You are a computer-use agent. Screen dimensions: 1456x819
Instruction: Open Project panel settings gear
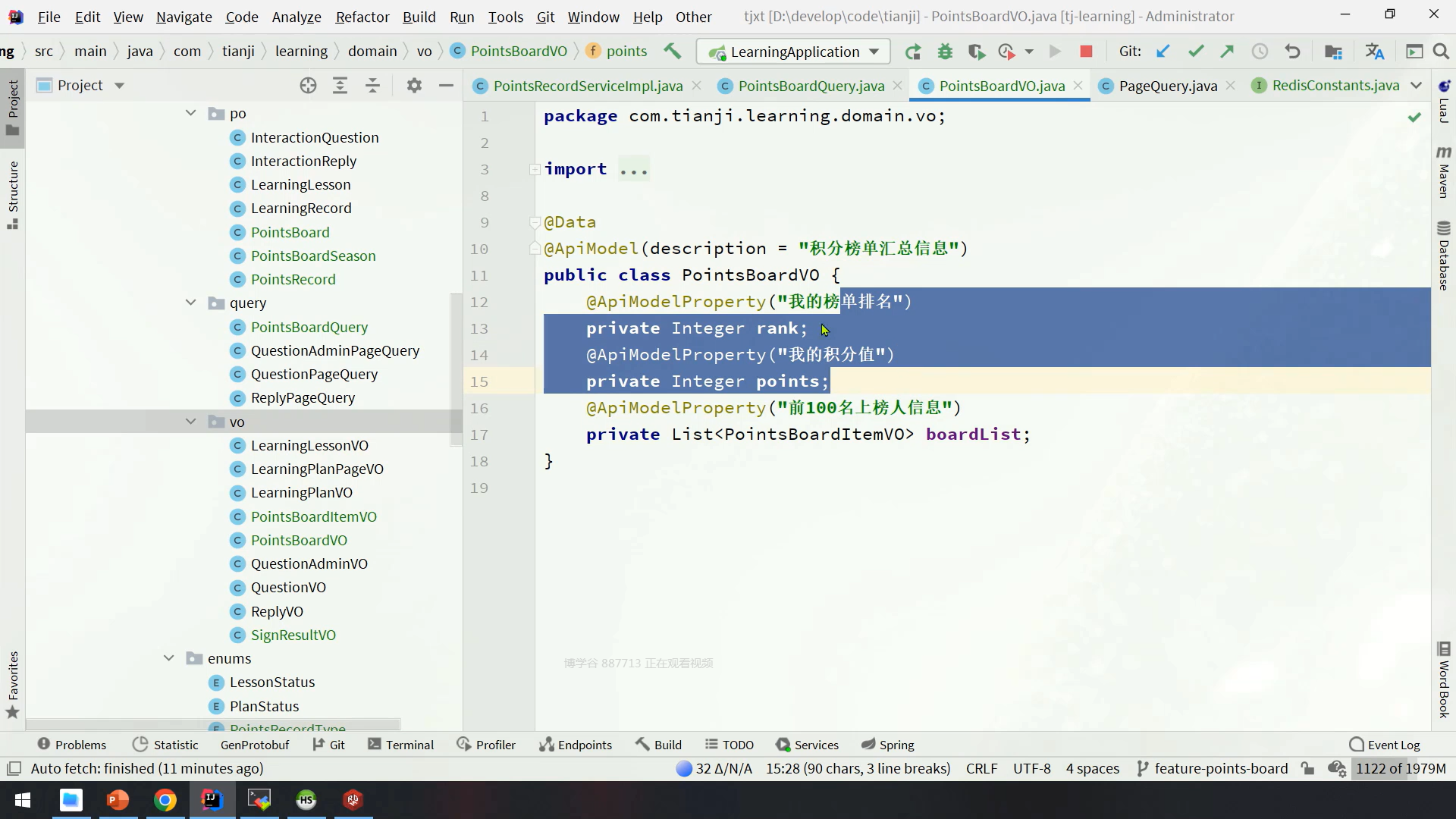[414, 86]
